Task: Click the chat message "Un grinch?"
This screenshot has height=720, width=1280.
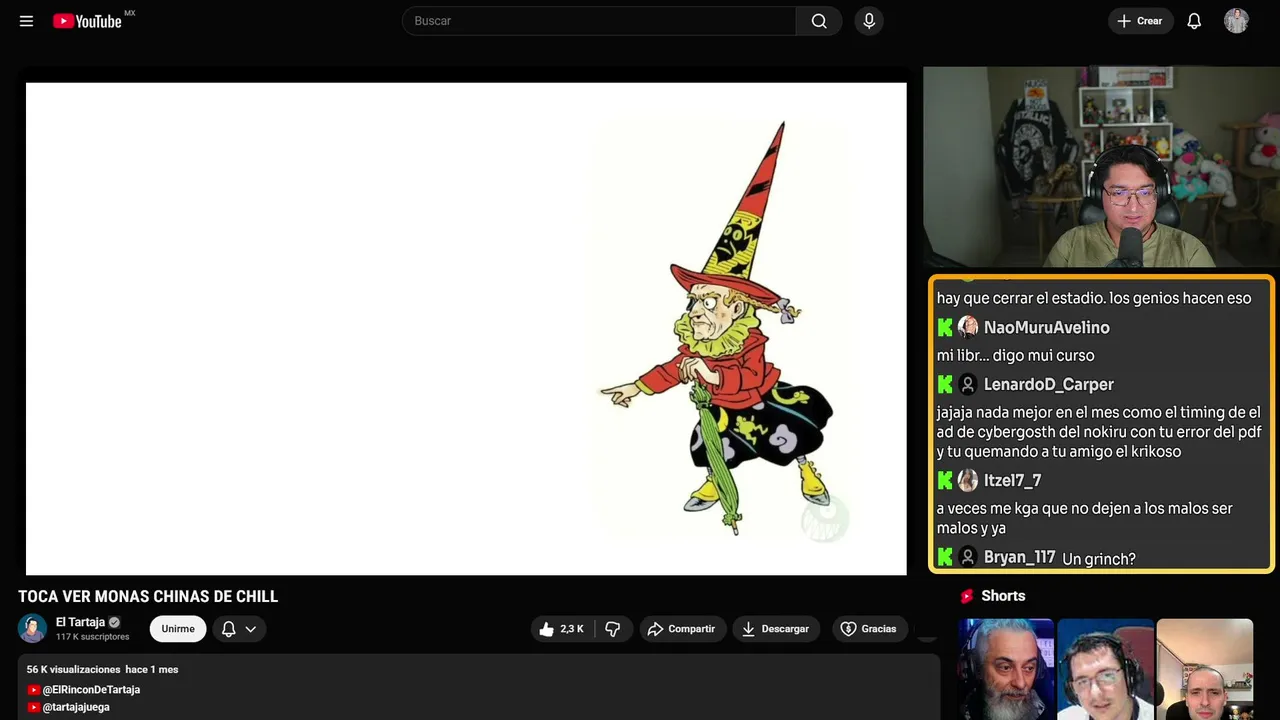Action: click(1099, 559)
